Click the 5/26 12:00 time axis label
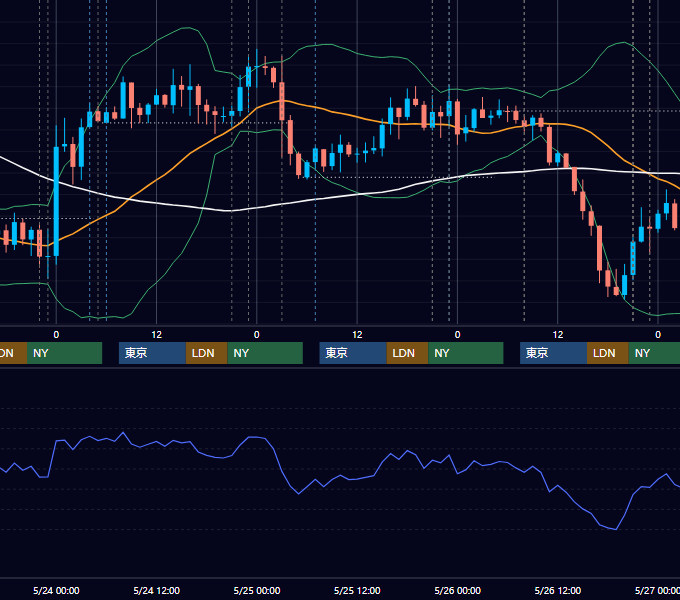The image size is (680, 600). pyautogui.click(x=558, y=590)
